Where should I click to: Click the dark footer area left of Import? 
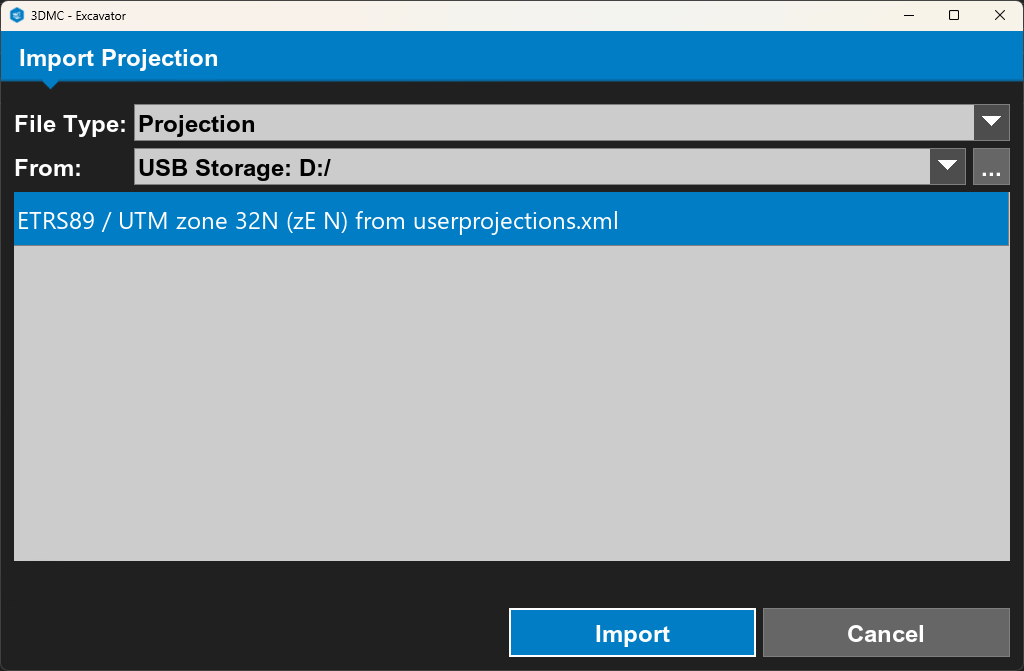[255, 632]
